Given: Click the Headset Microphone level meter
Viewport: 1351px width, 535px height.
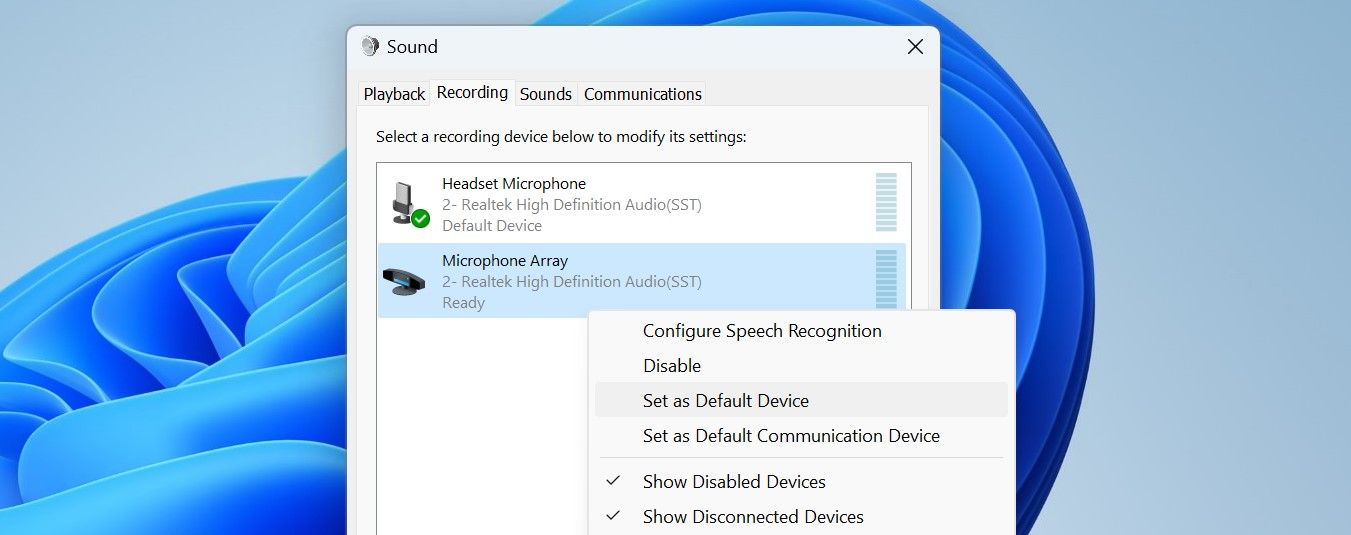Looking at the screenshot, I should point(886,203).
